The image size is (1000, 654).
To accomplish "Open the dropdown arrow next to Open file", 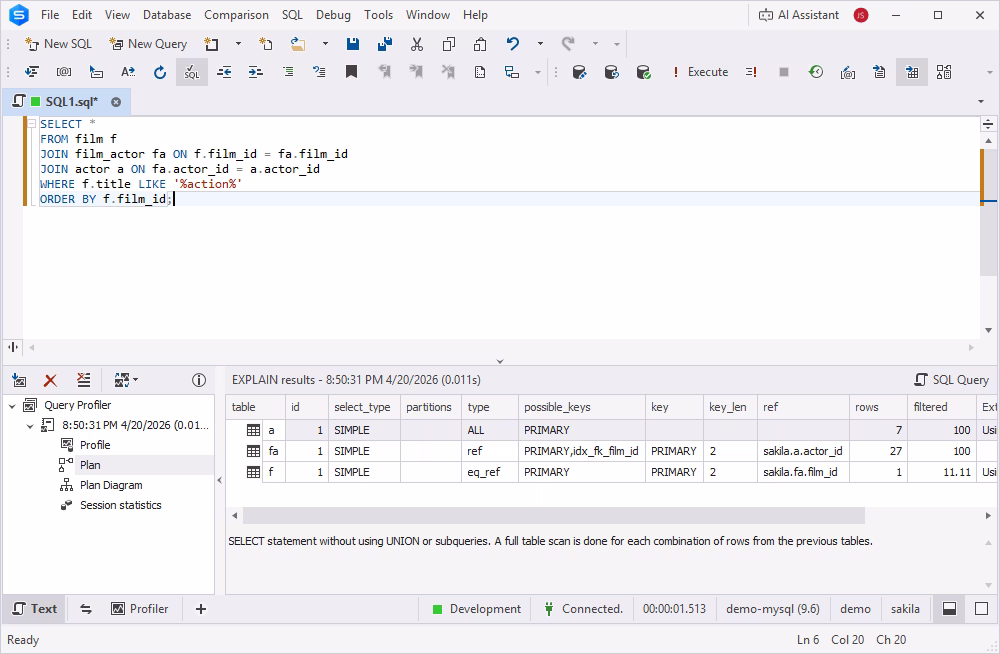I will click(x=325, y=44).
